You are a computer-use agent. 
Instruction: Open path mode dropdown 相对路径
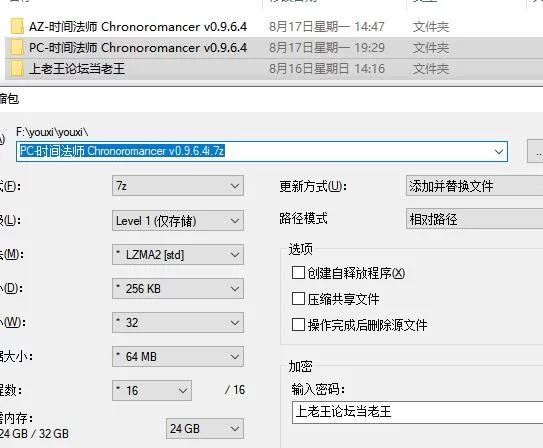pos(474,219)
